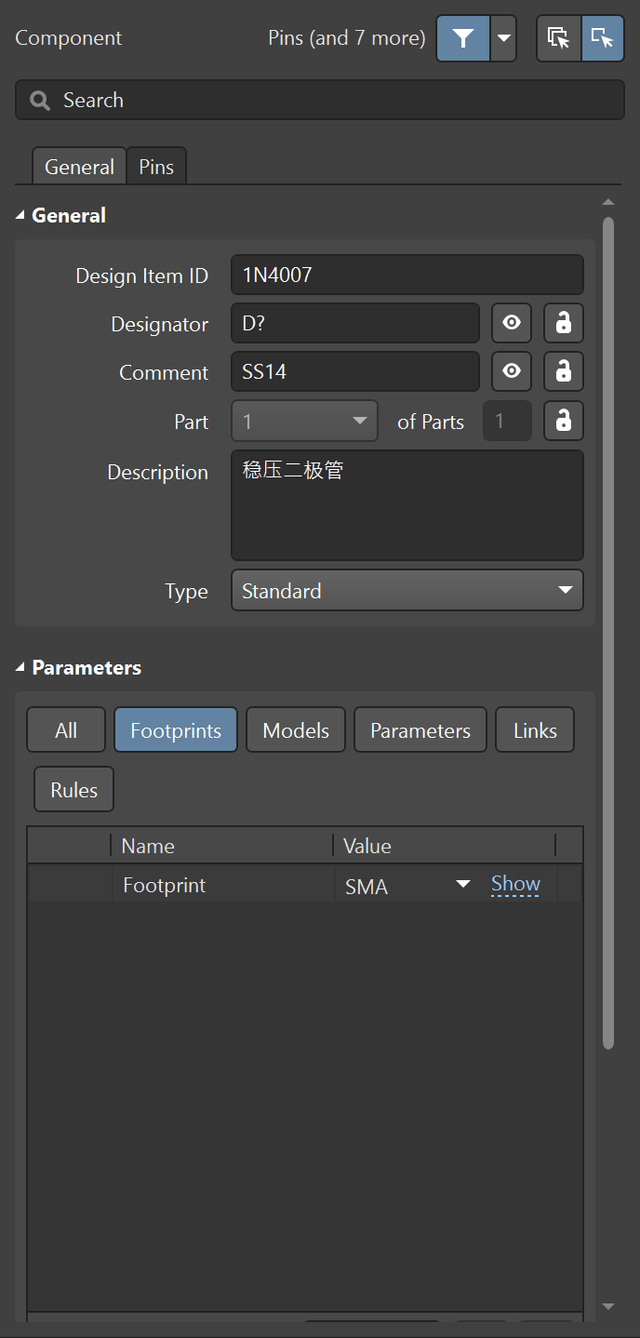Toggle the select-from-all-documents cursor icon
The width and height of the screenshot is (640, 1338).
[x=559, y=39]
